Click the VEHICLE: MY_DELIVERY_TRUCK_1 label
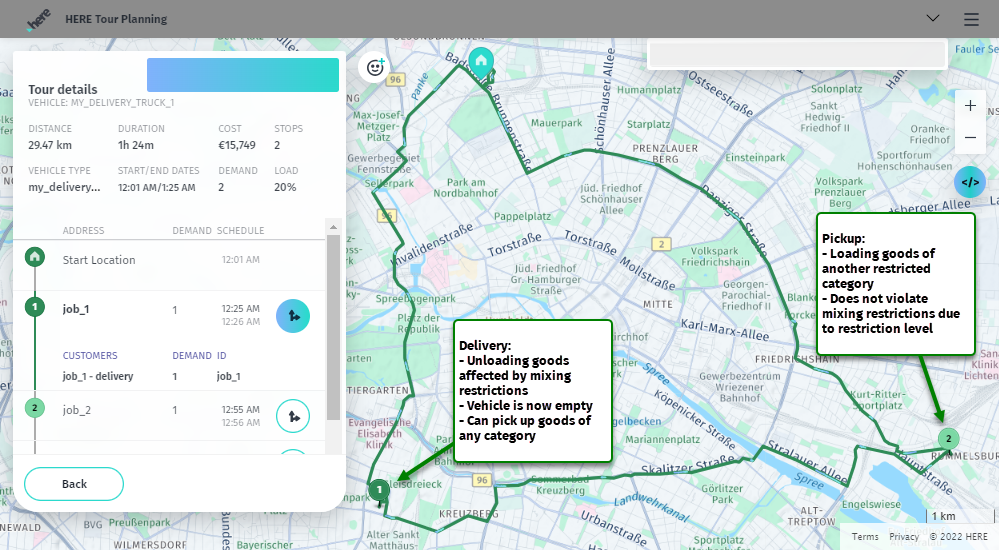 click(101, 103)
